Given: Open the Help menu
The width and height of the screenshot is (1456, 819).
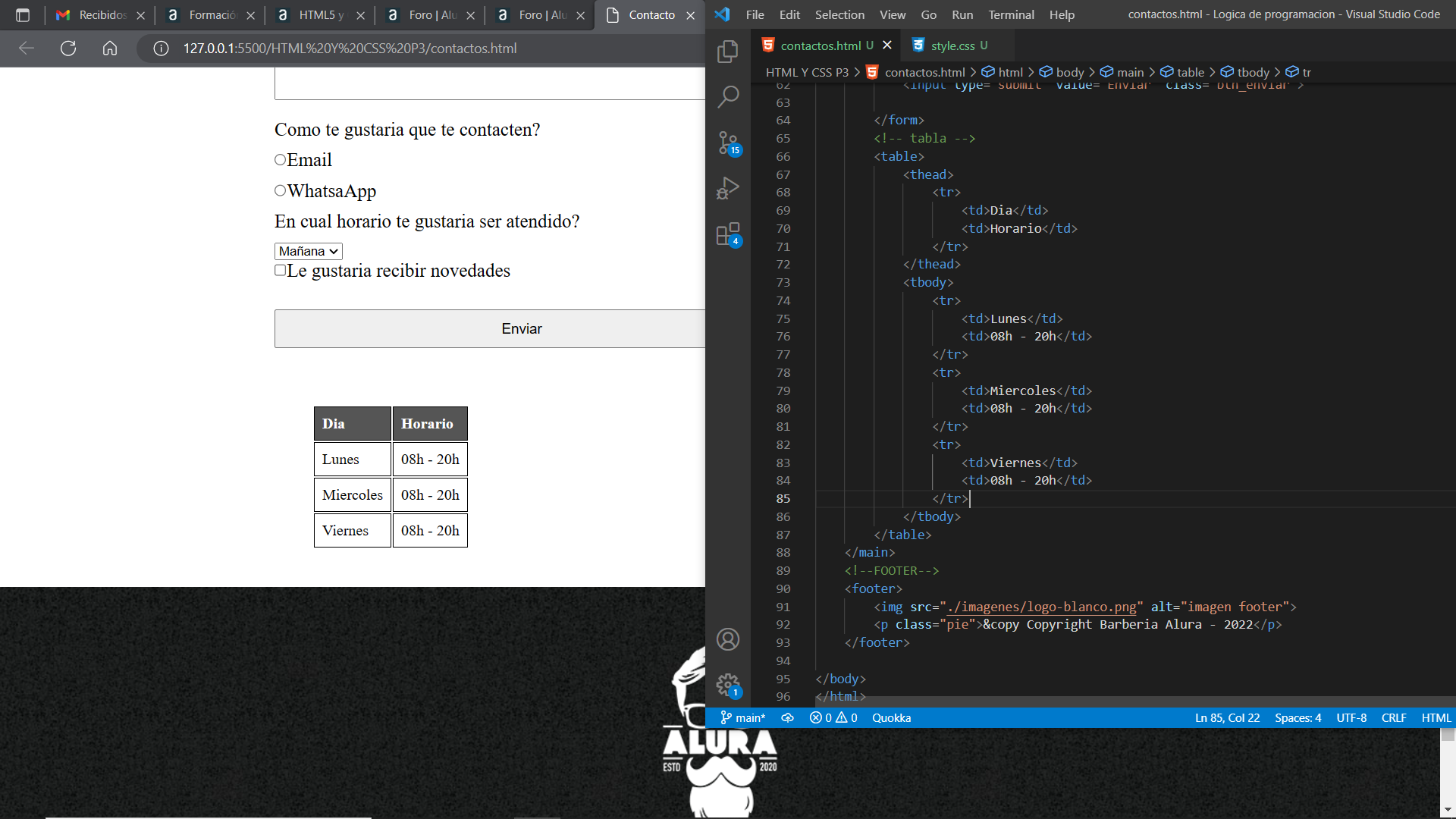Looking at the screenshot, I should coord(1062,14).
